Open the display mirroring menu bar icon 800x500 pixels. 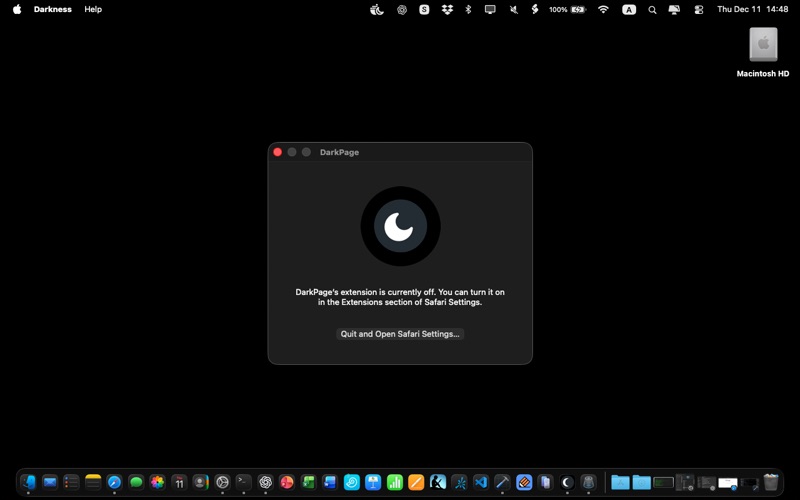click(490, 9)
